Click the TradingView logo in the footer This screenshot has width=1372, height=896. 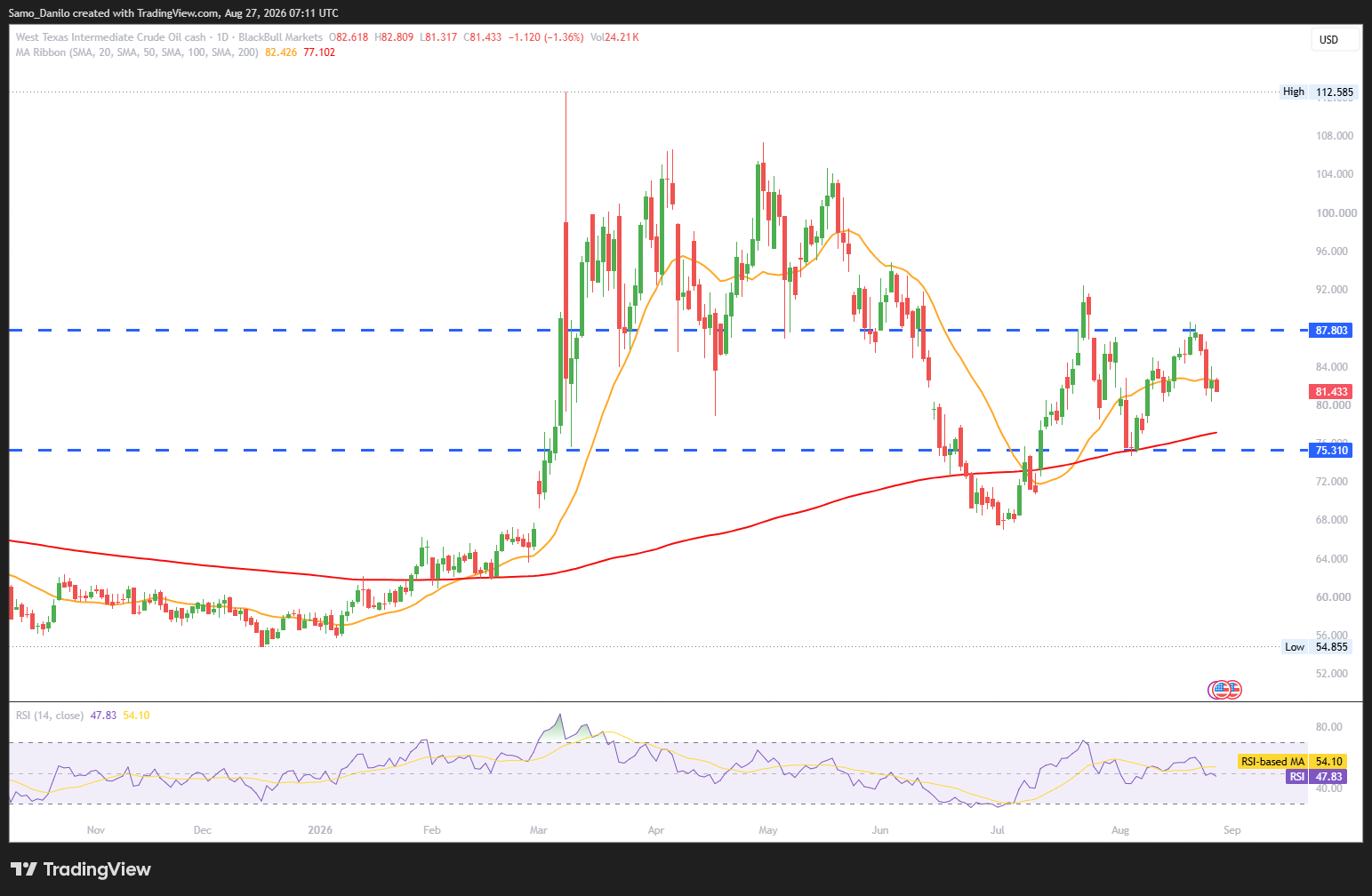[81, 869]
